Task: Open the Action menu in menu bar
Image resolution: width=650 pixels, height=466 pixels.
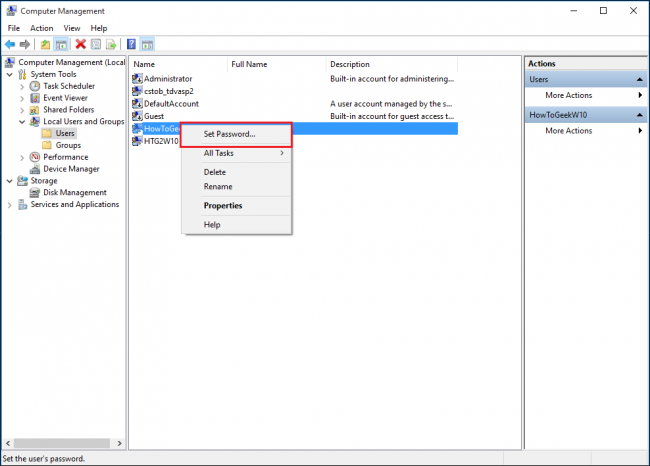Action: point(41,28)
